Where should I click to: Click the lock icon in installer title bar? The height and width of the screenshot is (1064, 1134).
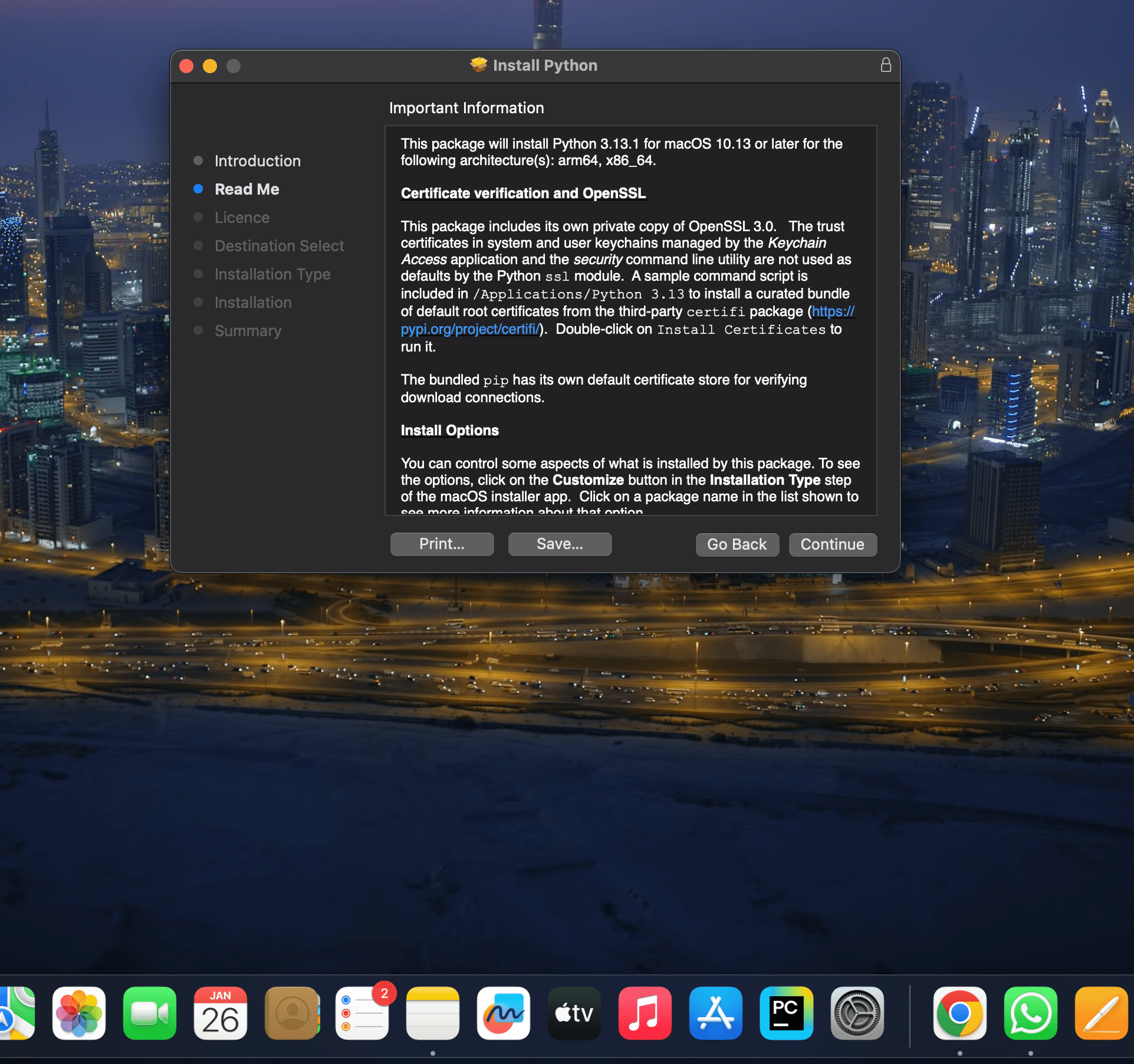coord(886,65)
